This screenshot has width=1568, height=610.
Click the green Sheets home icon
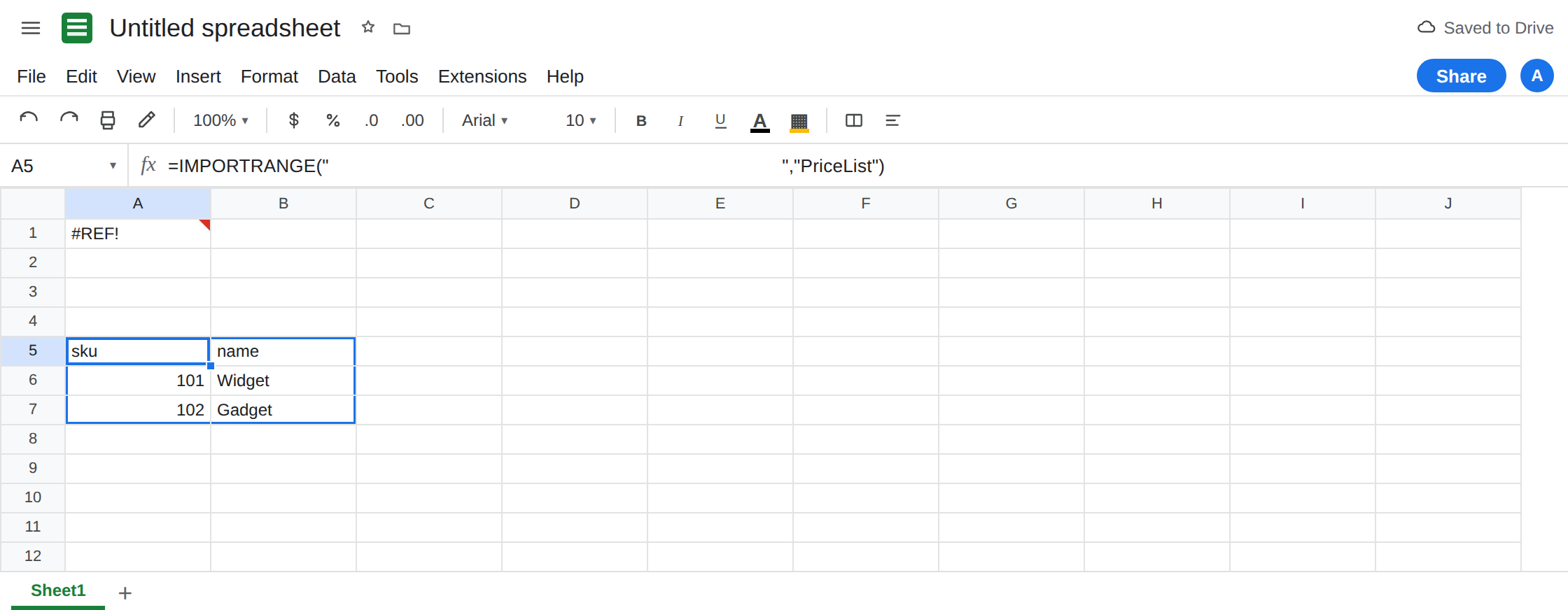[x=77, y=28]
